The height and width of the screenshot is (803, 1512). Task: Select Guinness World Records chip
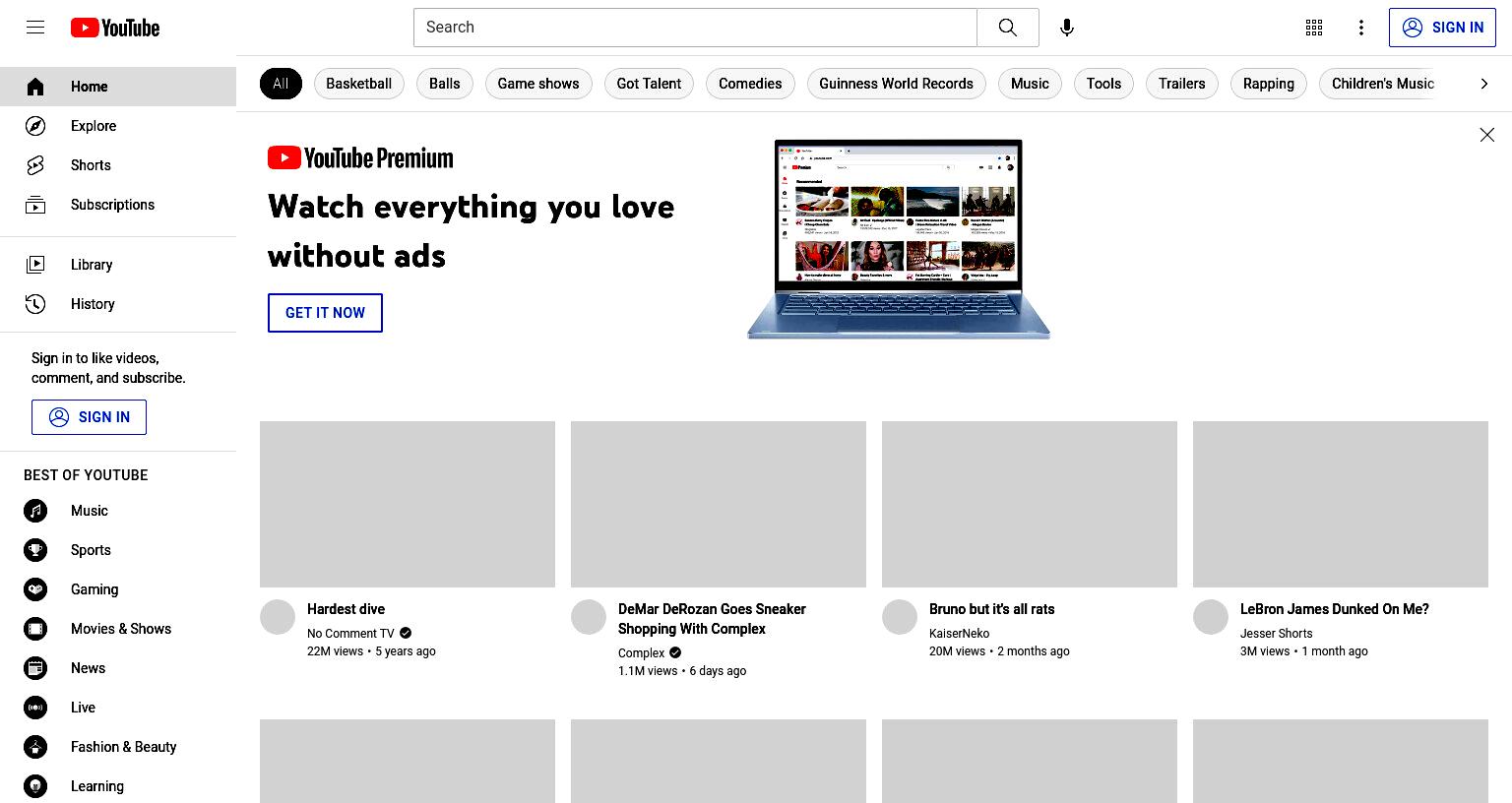pos(897,84)
